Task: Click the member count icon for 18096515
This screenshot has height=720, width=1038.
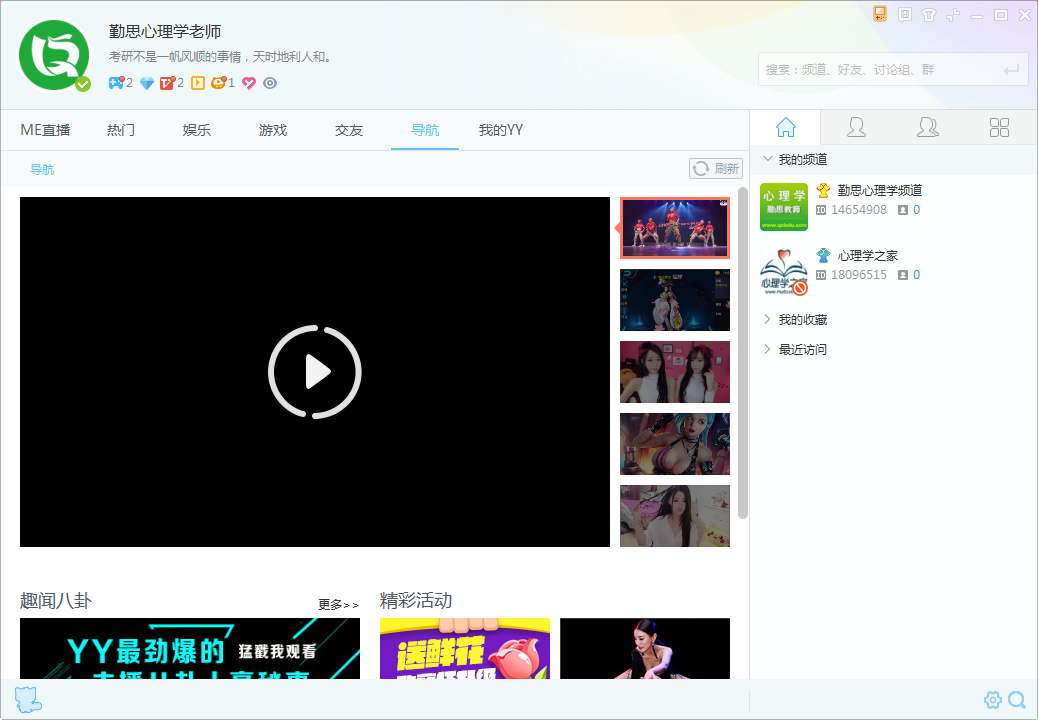Action: 902,275
